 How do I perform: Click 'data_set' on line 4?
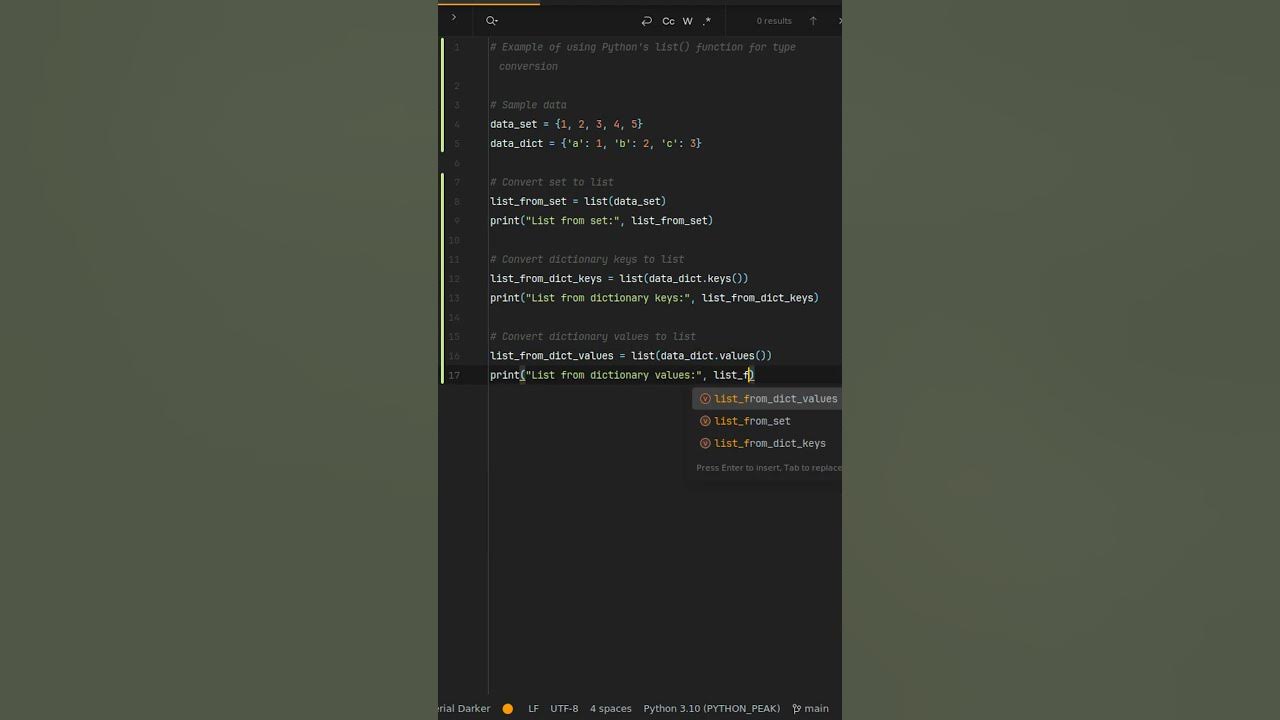513,124
